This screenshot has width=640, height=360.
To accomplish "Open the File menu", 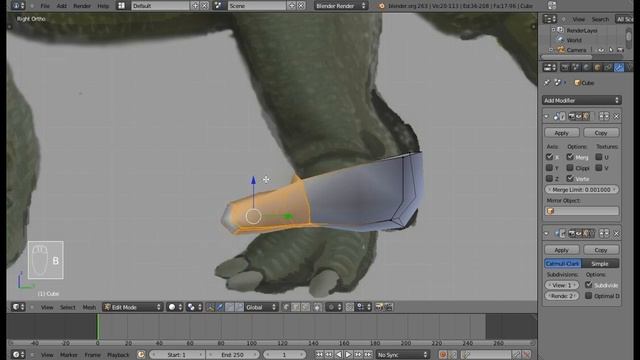I will tap(45, 6).
